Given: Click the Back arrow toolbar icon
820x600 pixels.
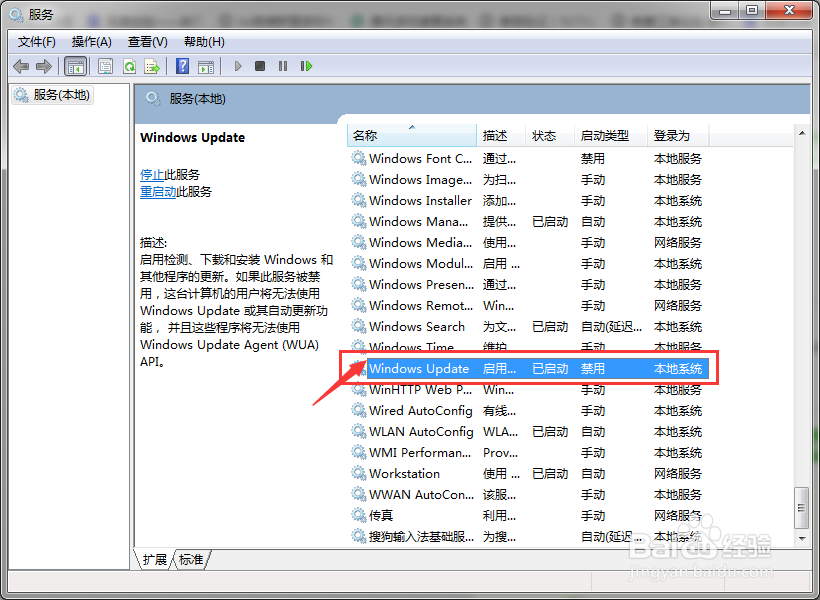Looking at the screenshot, I should tap(21, 66).
